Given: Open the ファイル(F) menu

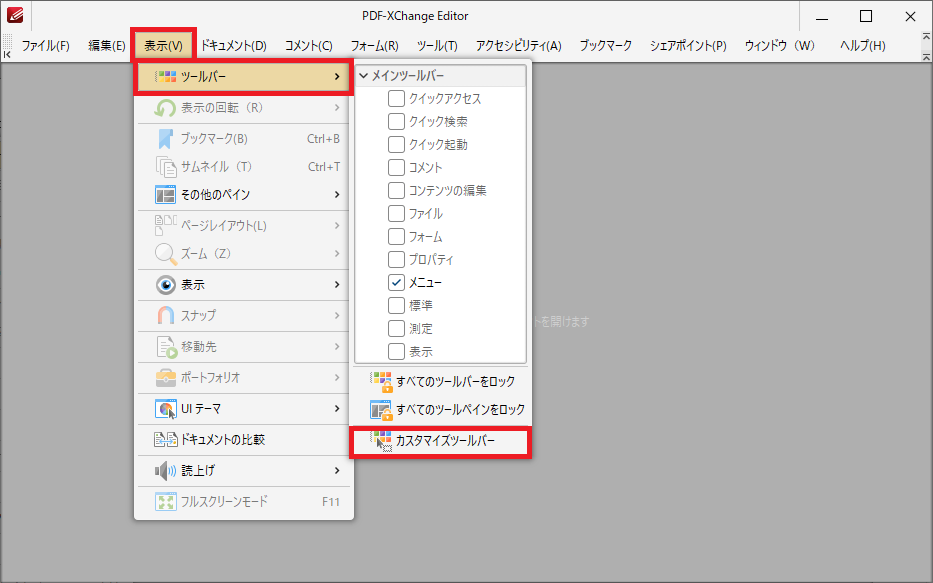Looking at the screenshot, I should [46, 46].
